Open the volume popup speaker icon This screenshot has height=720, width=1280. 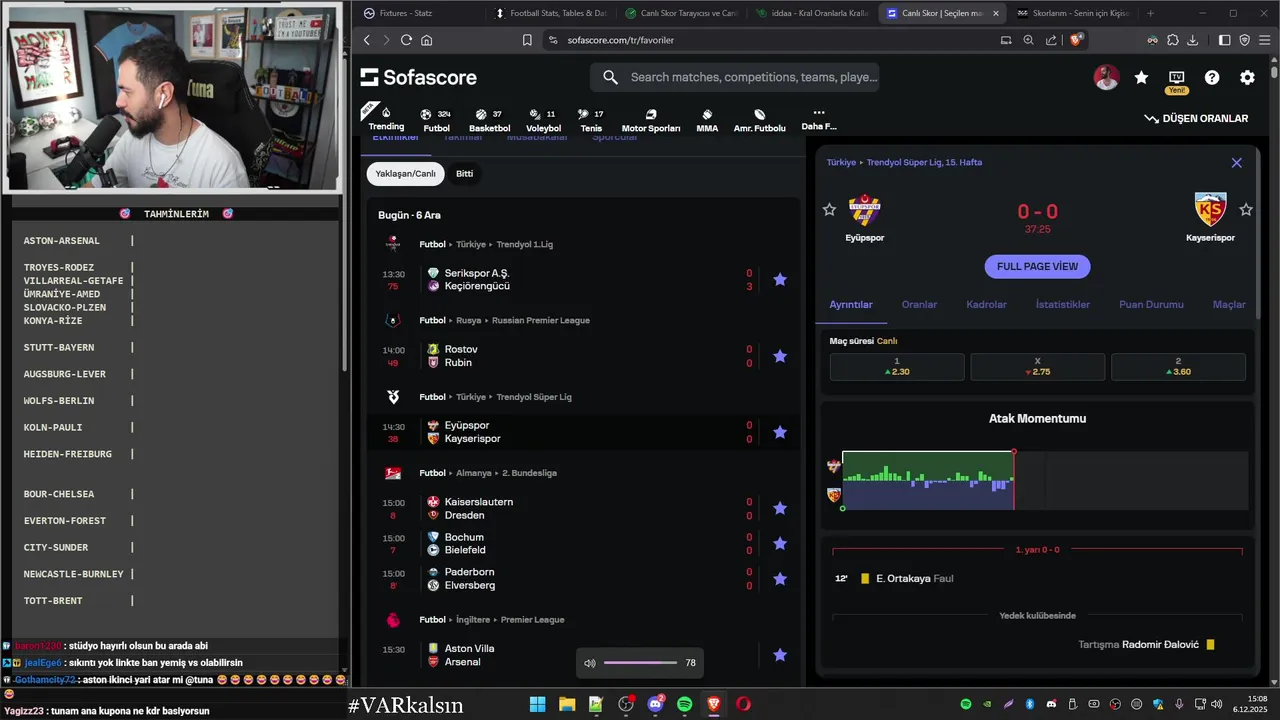point(590,663)
